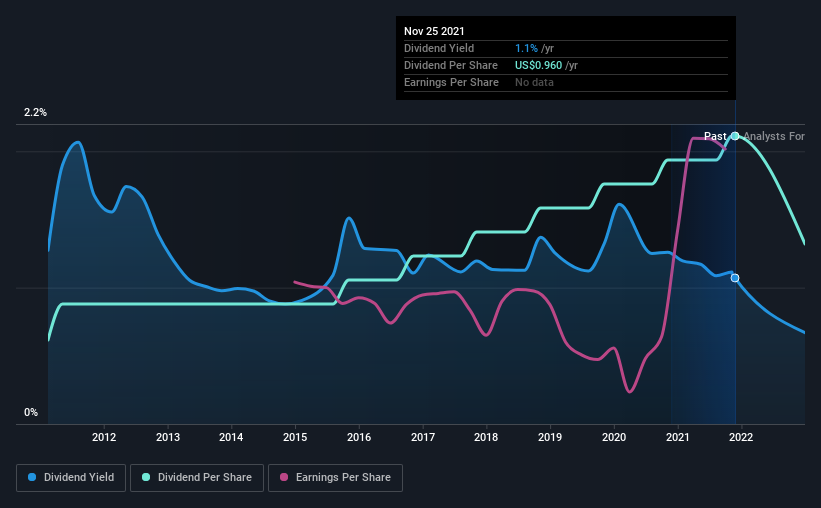This screenshot has width=821, height=508.
Task: Click the 'Analysts For' forecast label
Action: [x=774, y=136]
